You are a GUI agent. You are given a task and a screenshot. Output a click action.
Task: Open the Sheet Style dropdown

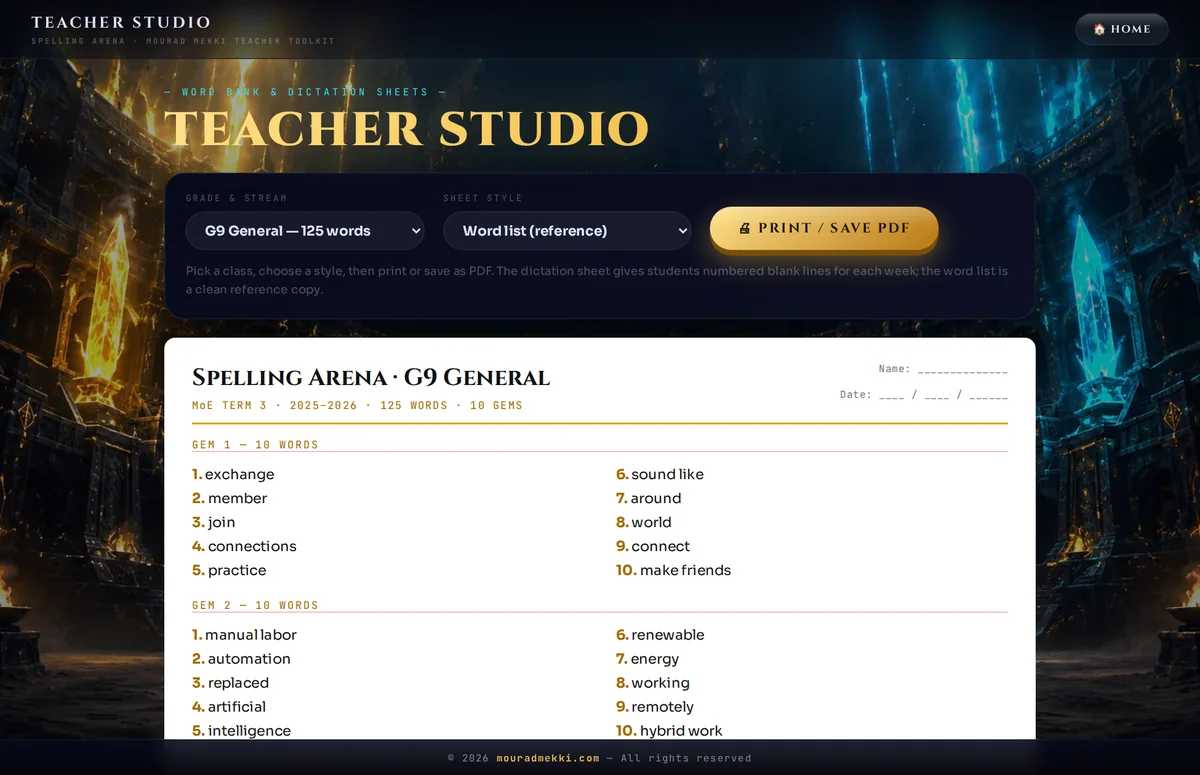tap(567, 230)
